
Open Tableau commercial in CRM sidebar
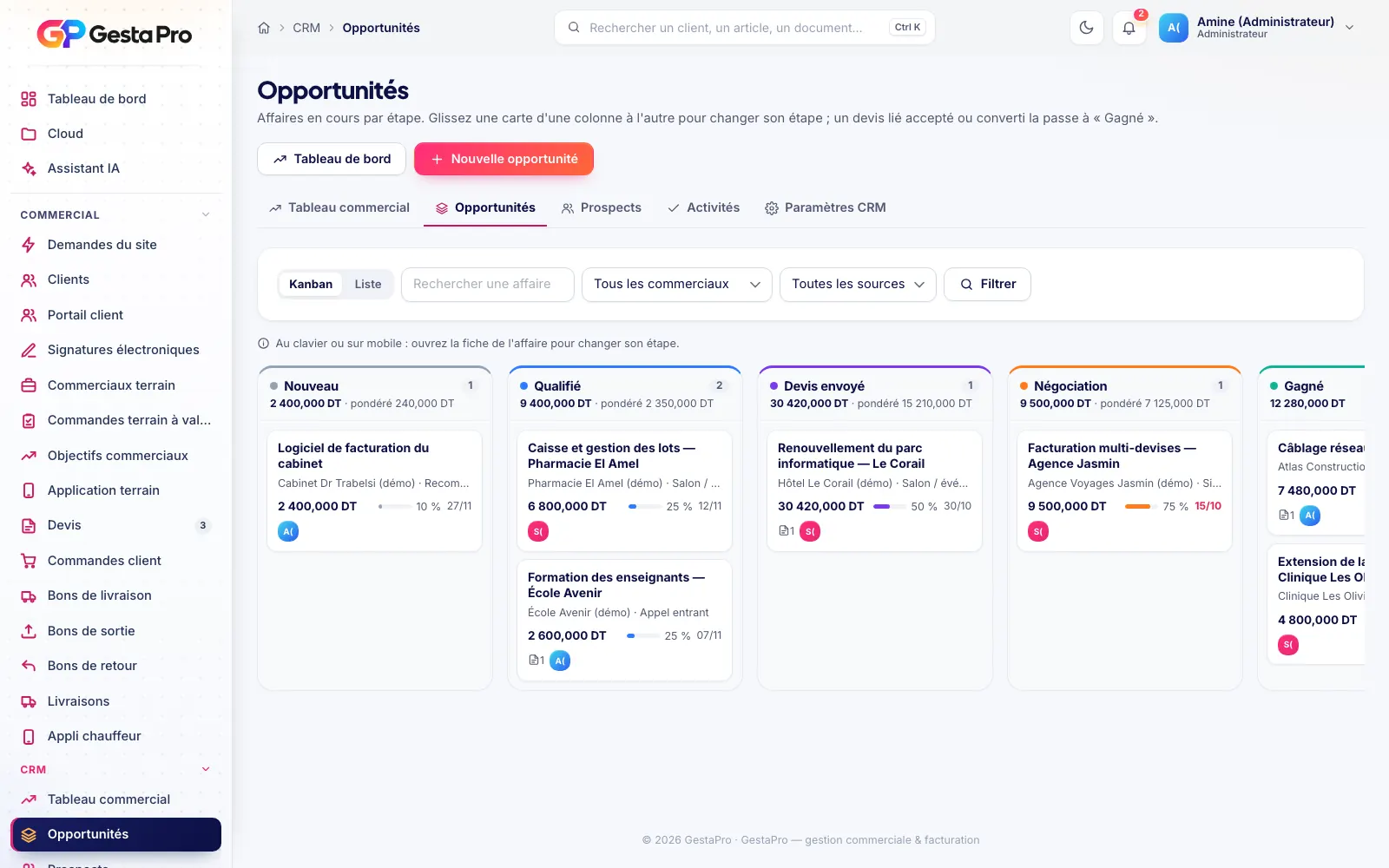pos(115,799)
